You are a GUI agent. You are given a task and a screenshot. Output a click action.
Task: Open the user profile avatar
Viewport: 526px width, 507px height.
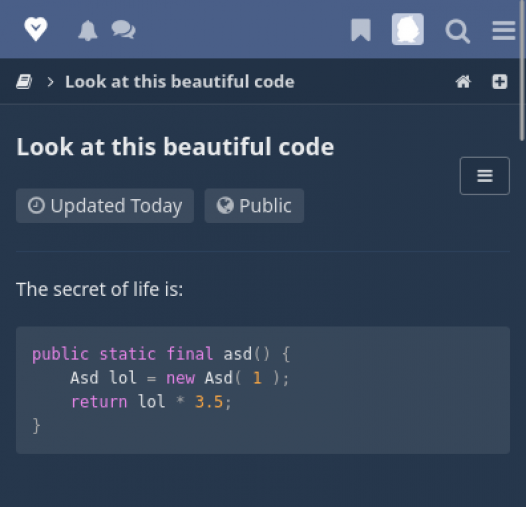click(408, 29)
